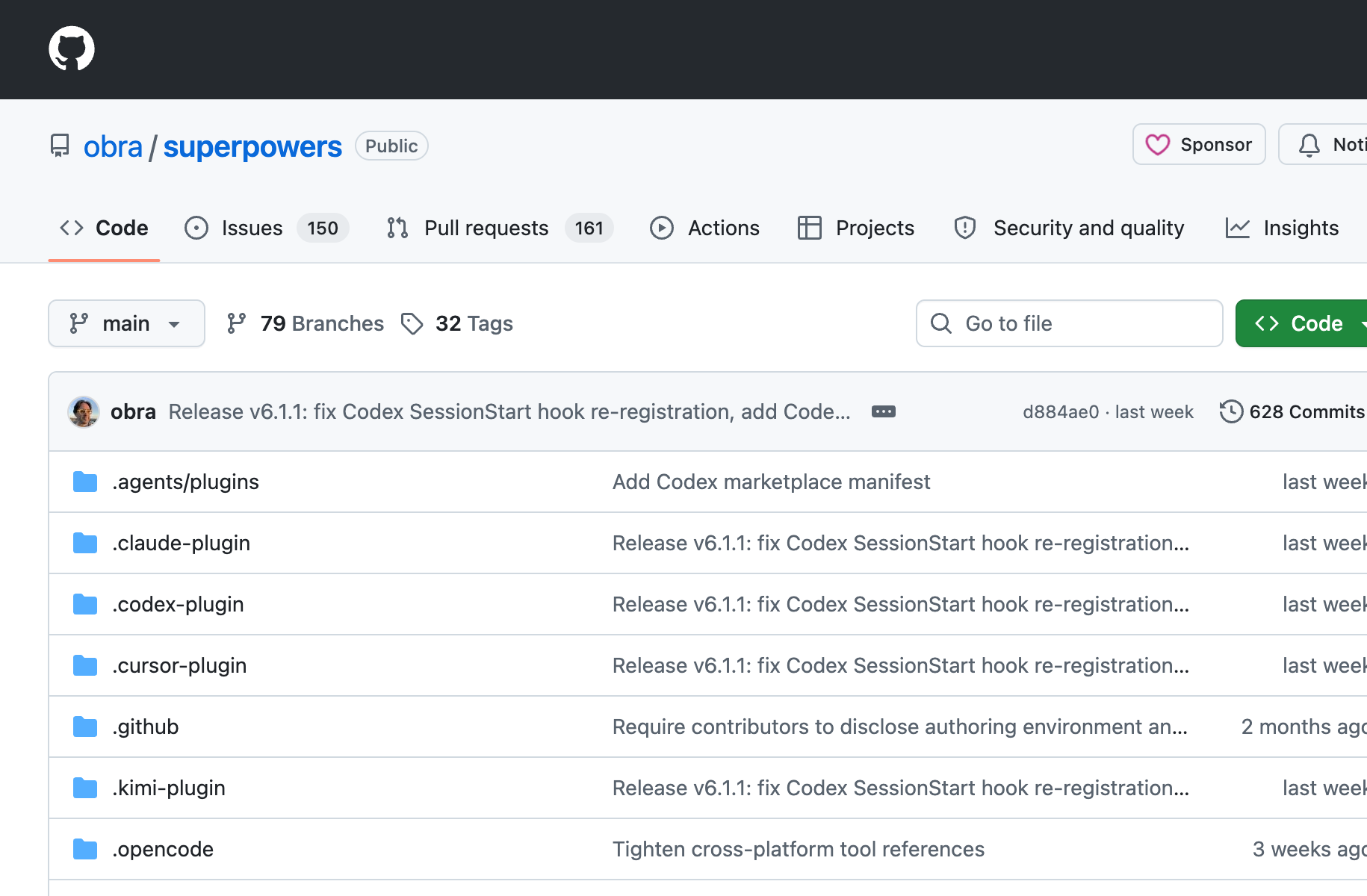Screen dimensions: 1367x896
Task: Open the obra owner link
Action: (x=113, y=147)
